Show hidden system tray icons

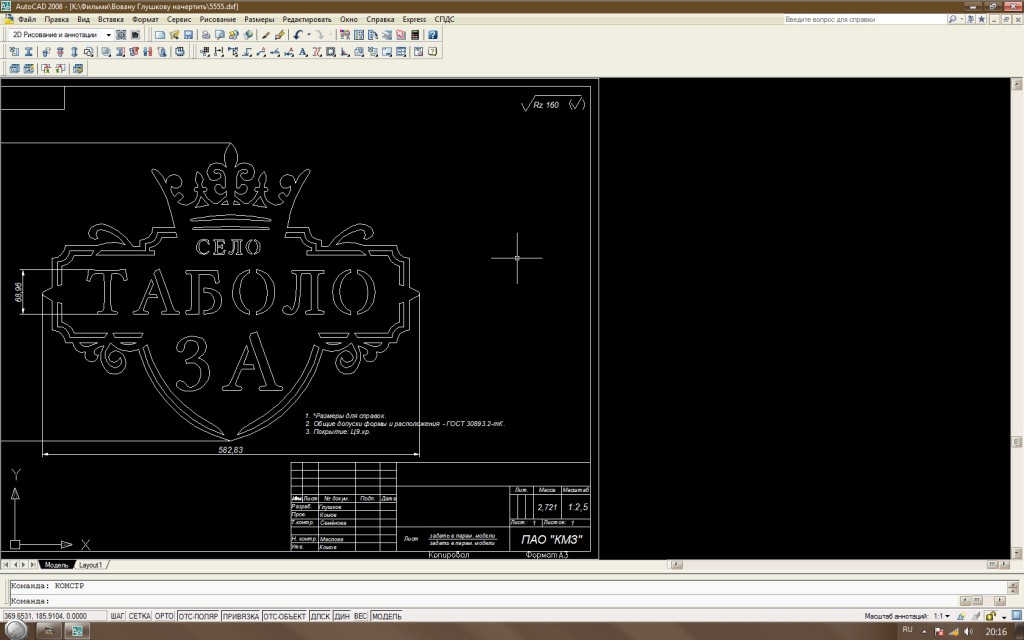click(x=924, y=632)
